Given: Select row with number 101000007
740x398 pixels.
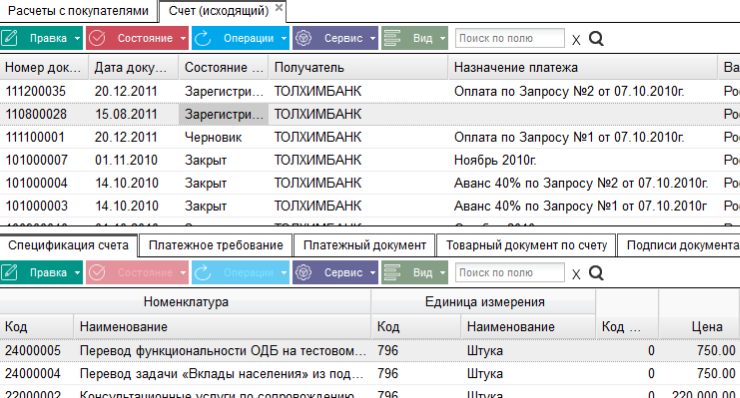Looking at the screenshot, I should (370, 160).
